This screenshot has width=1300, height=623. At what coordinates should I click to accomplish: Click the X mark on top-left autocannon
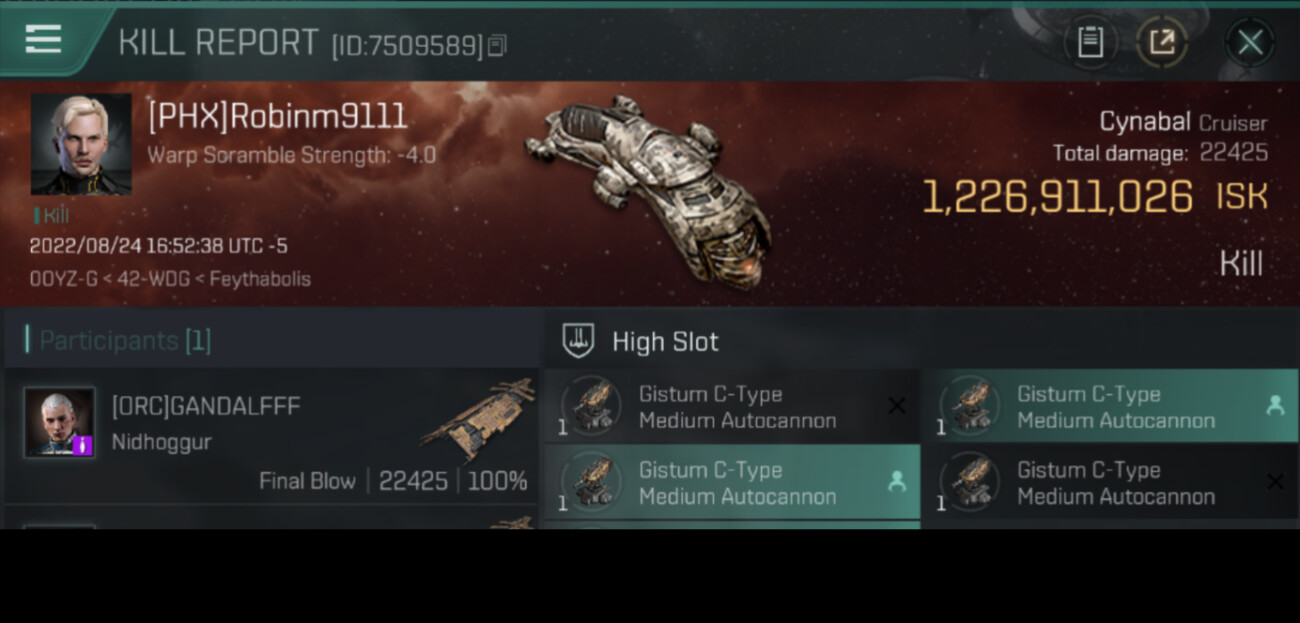click(x=897, y=405)
